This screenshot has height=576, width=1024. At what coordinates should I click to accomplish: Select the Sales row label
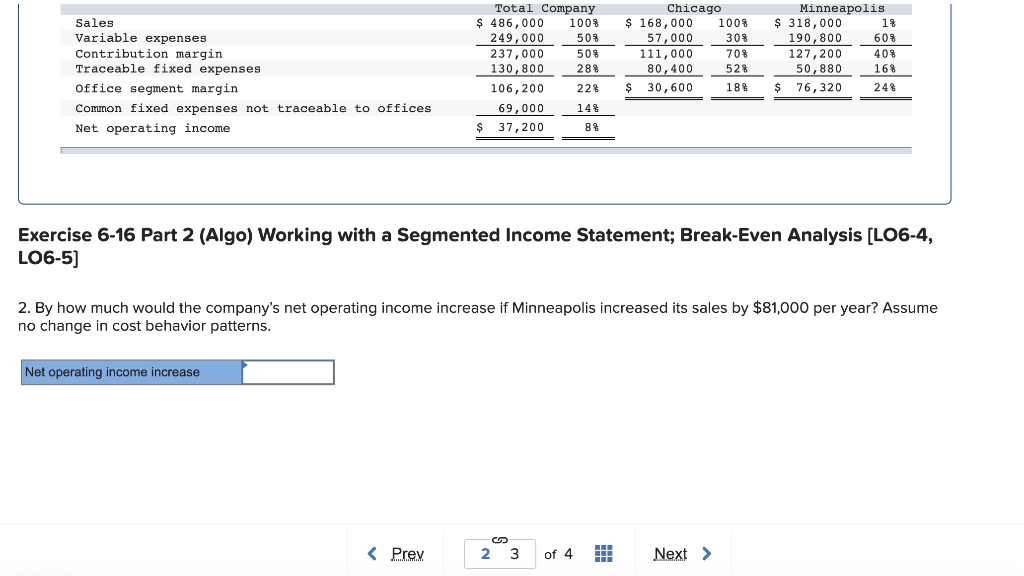click(95, 23)
